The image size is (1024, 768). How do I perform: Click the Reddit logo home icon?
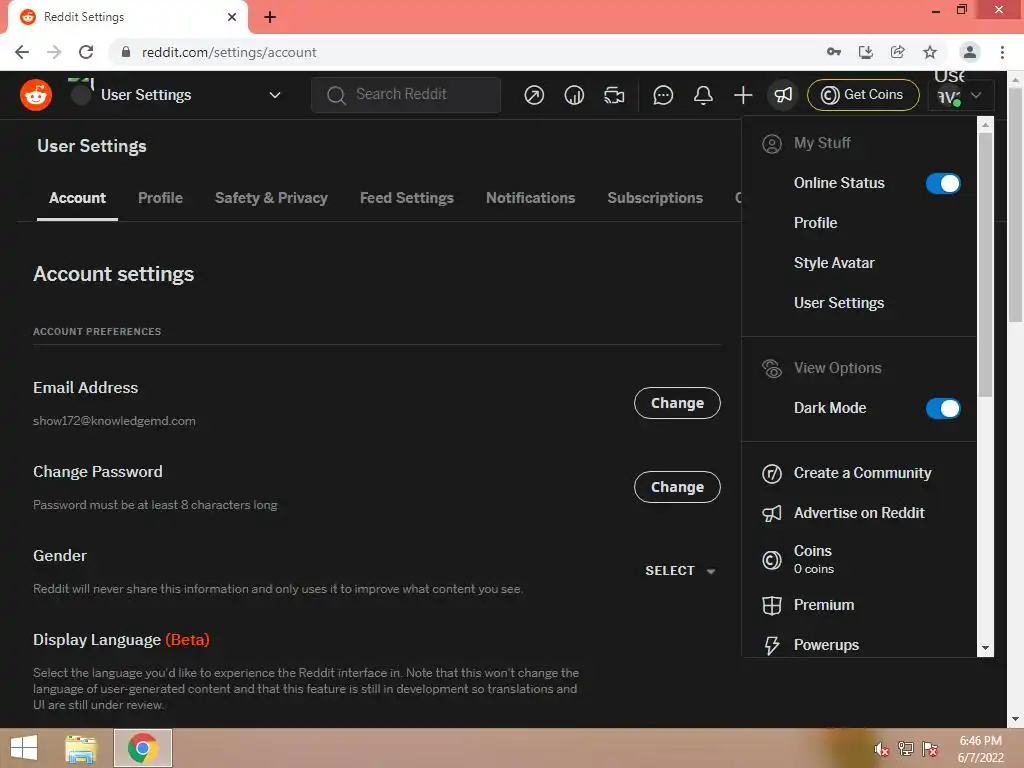point(36,95)
